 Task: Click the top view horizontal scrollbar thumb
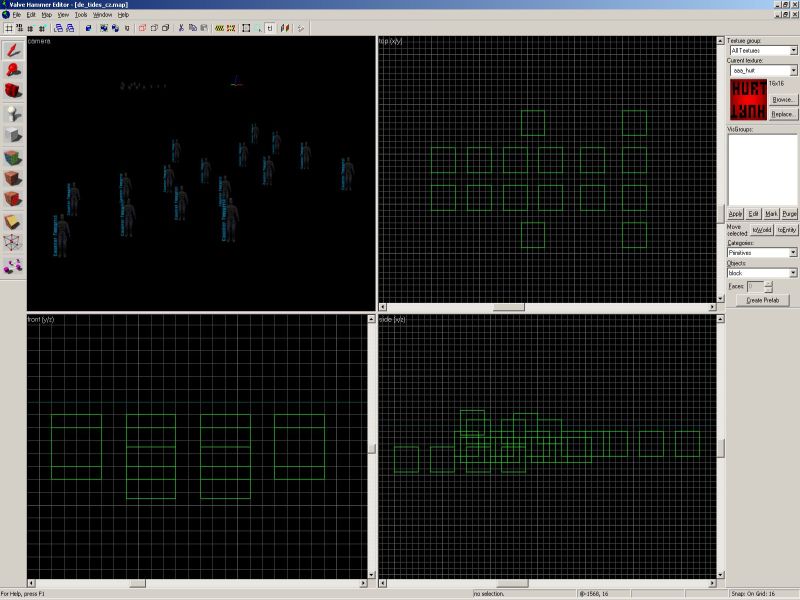click(x=508, y=307)
